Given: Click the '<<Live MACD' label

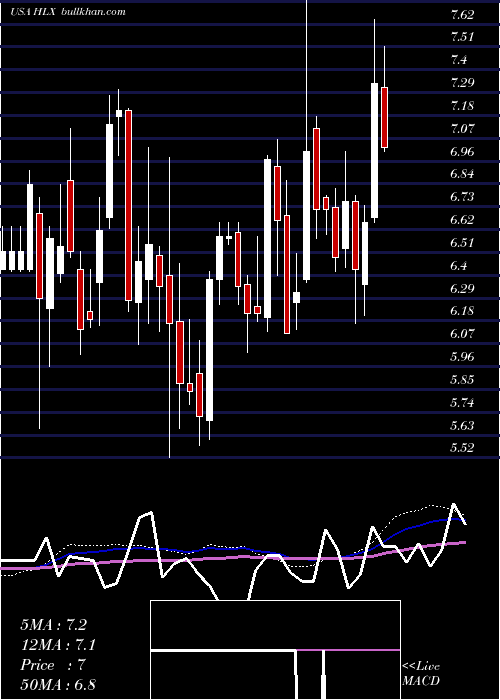Looking at the screenshot, I should 421,673.
